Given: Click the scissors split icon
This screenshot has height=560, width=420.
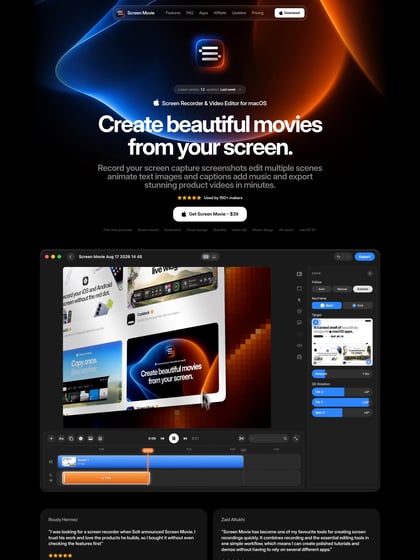Looking at the screenshot, I should pos(241,438).
